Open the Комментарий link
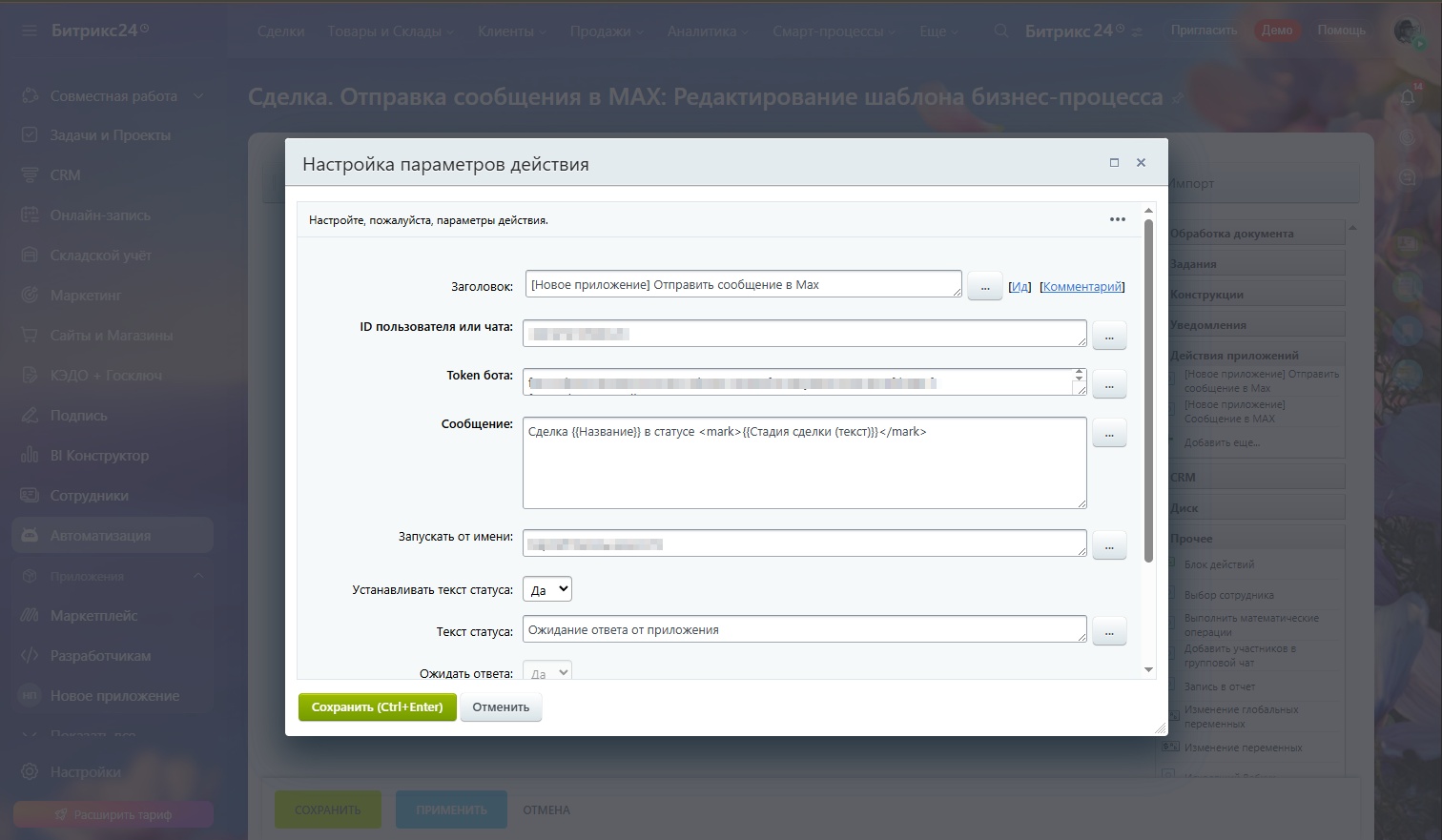 (x=1082, y=286)
